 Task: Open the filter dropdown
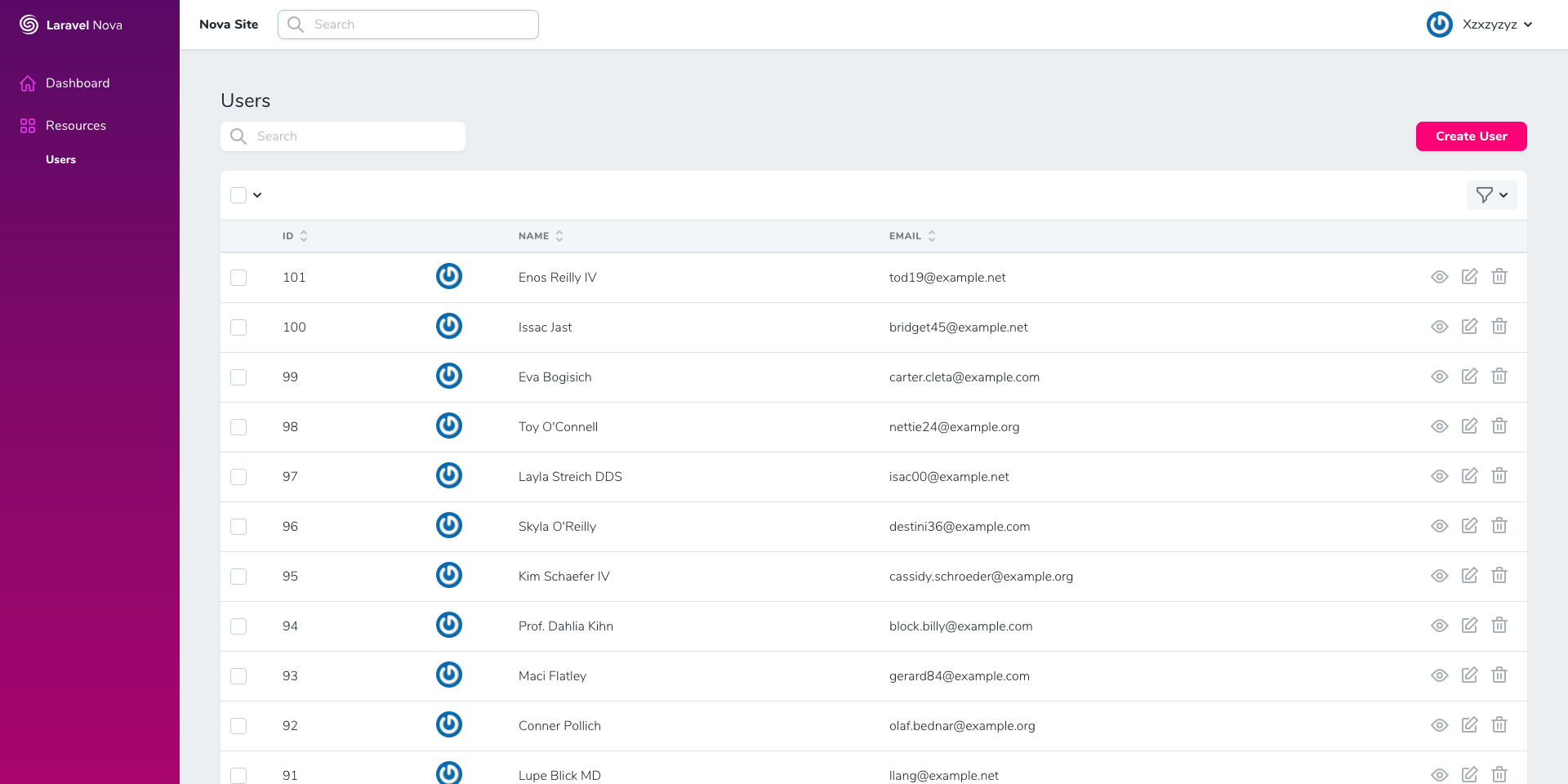tap(1491, 195)
